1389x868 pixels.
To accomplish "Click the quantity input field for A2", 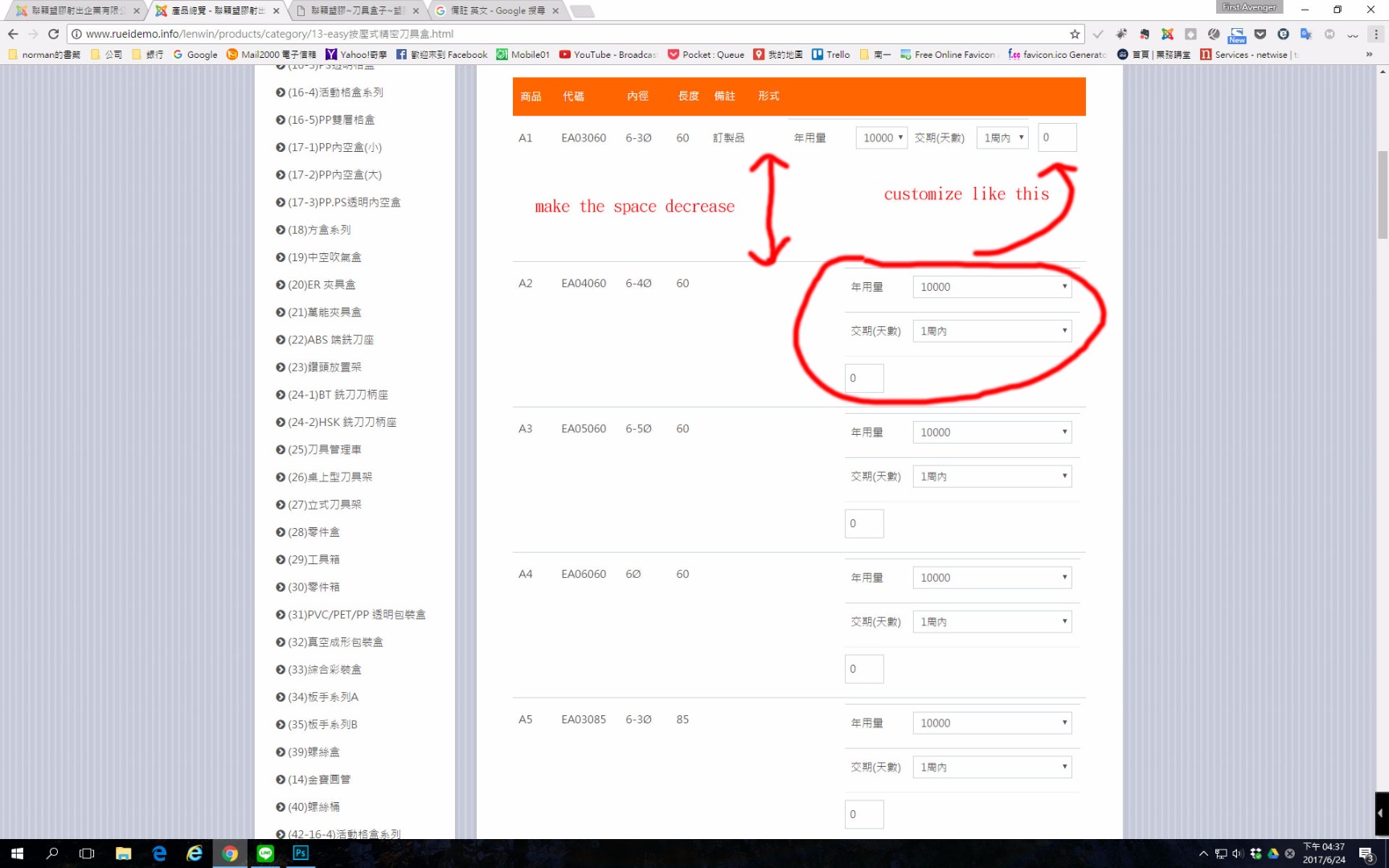I will pyautogui.click(x=864, y=379).
